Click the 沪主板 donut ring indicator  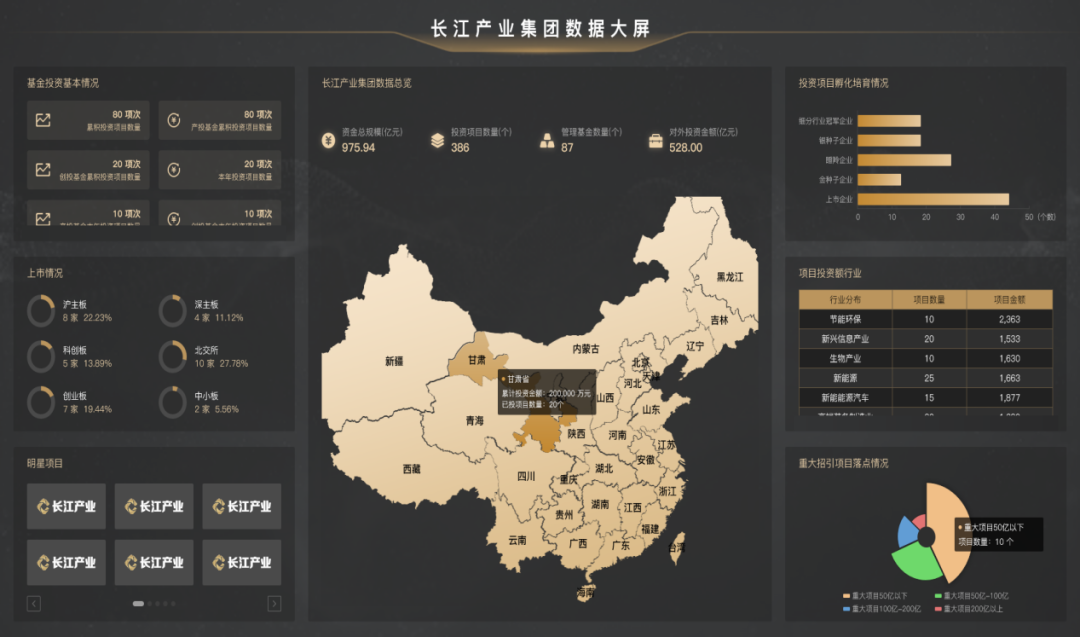(41, 311)
